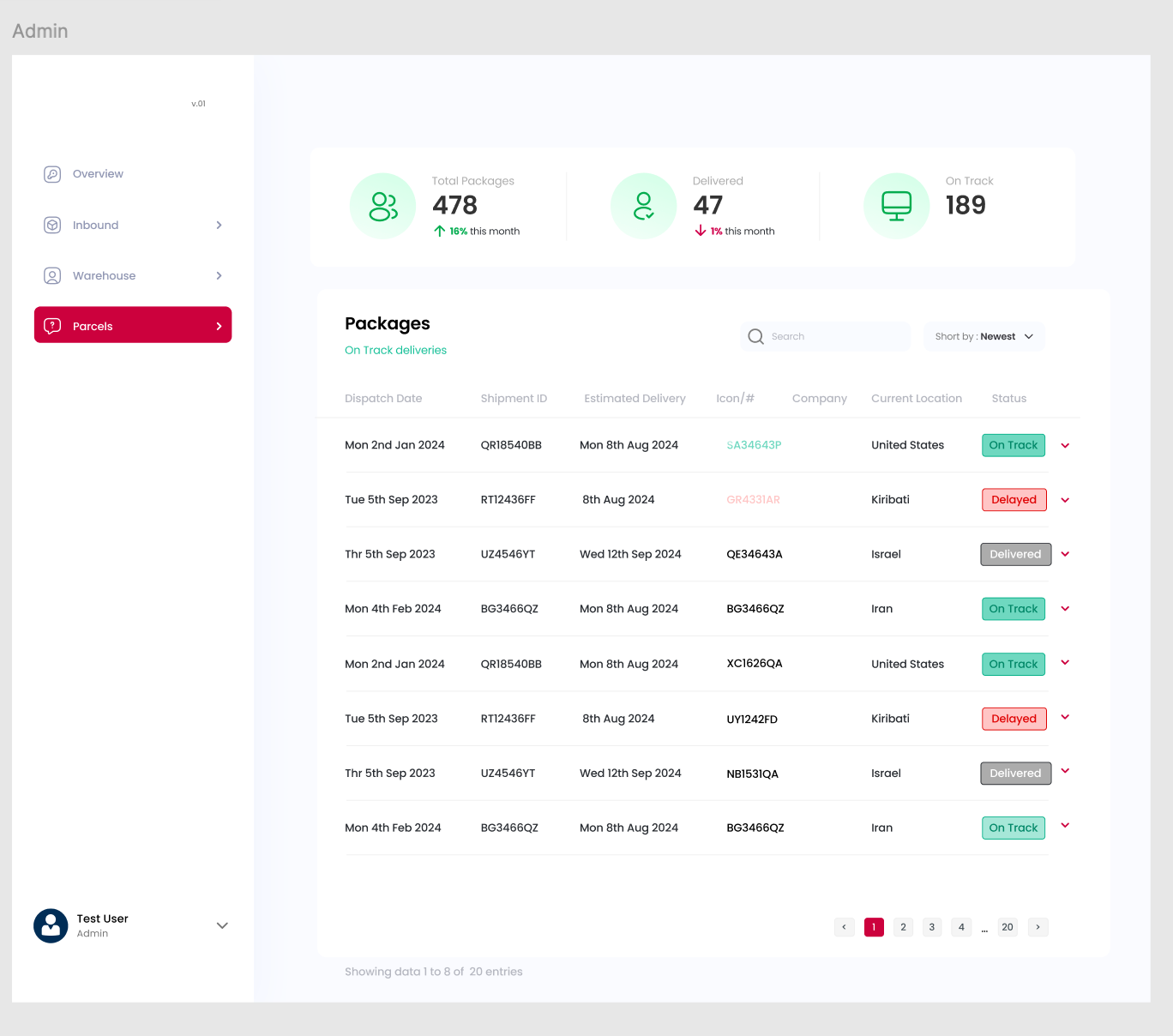Click the Overview sidebar icon
Image resolution: width=1173 pixels, height=1036 pixels.
[52, 174]
